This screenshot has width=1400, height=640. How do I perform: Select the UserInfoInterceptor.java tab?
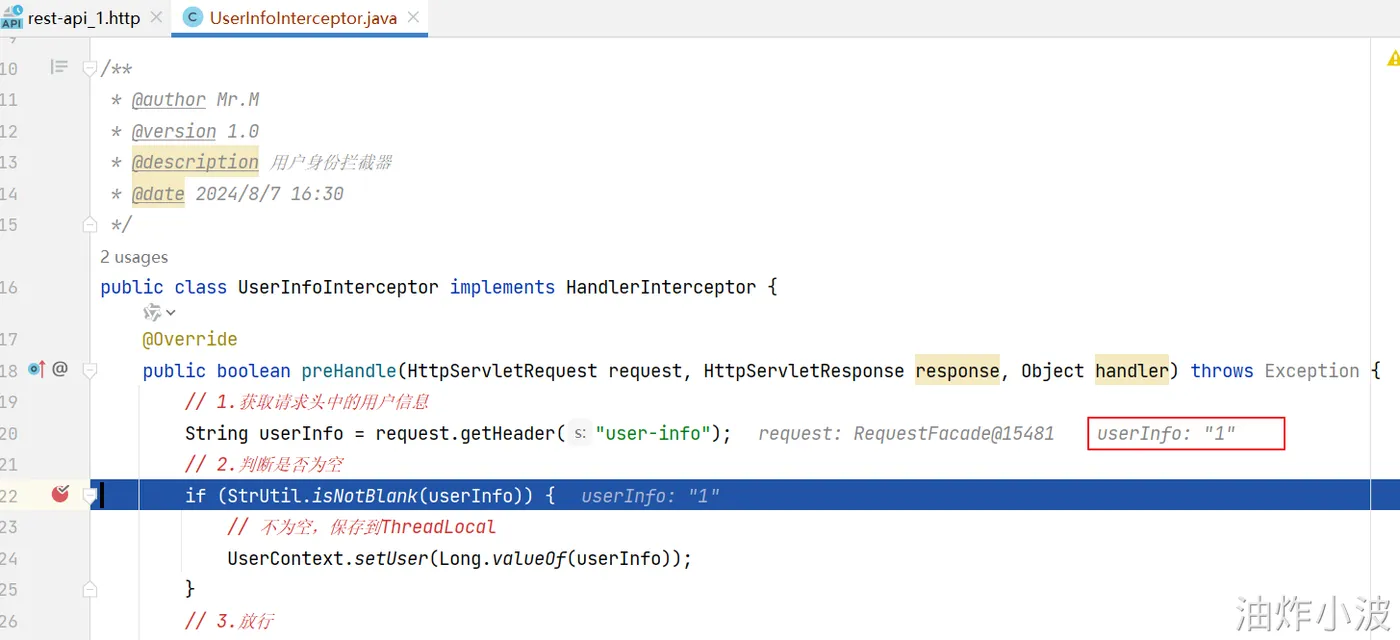(x=302, y=18)
